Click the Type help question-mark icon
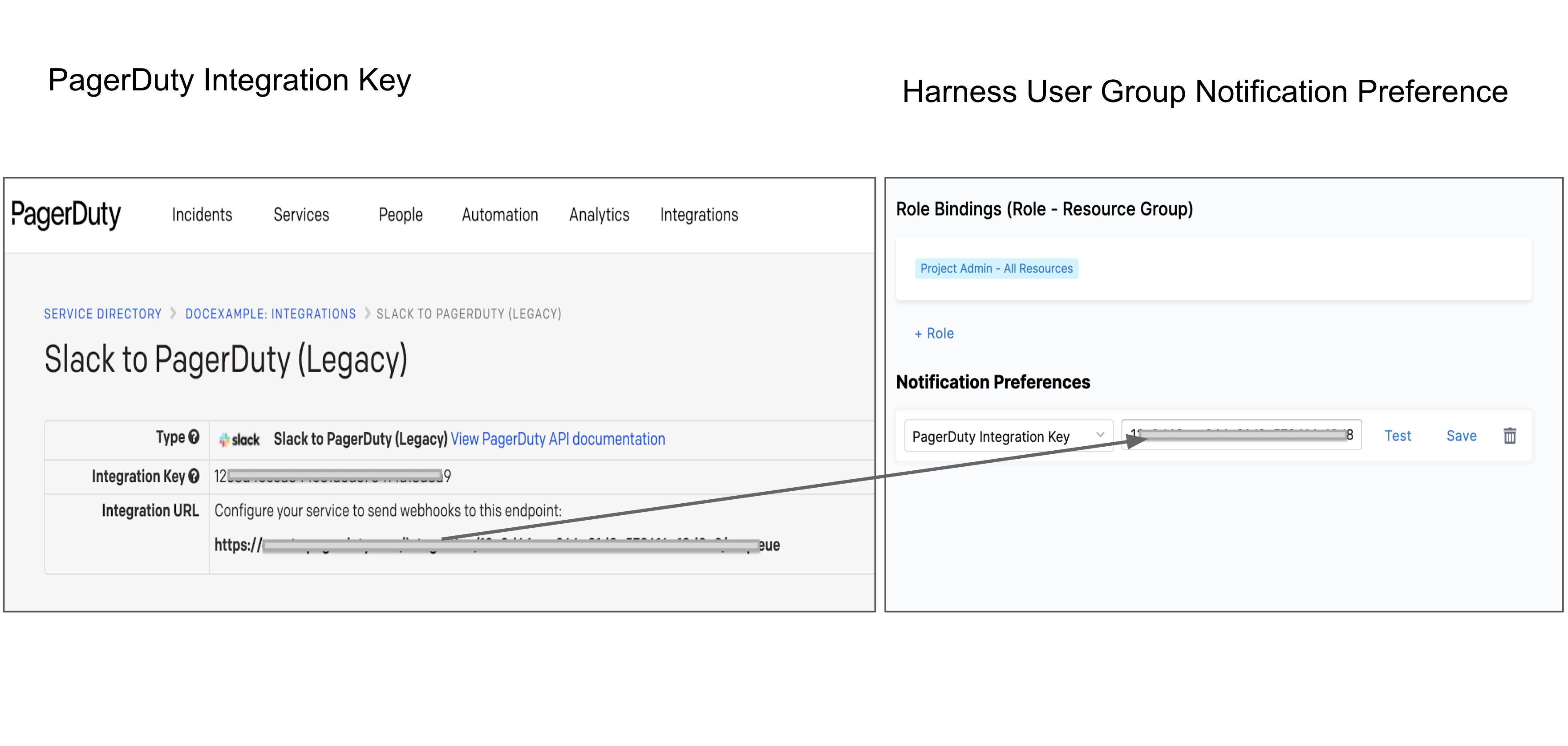Screen dimensions: 1568x746 coord(194,436)
